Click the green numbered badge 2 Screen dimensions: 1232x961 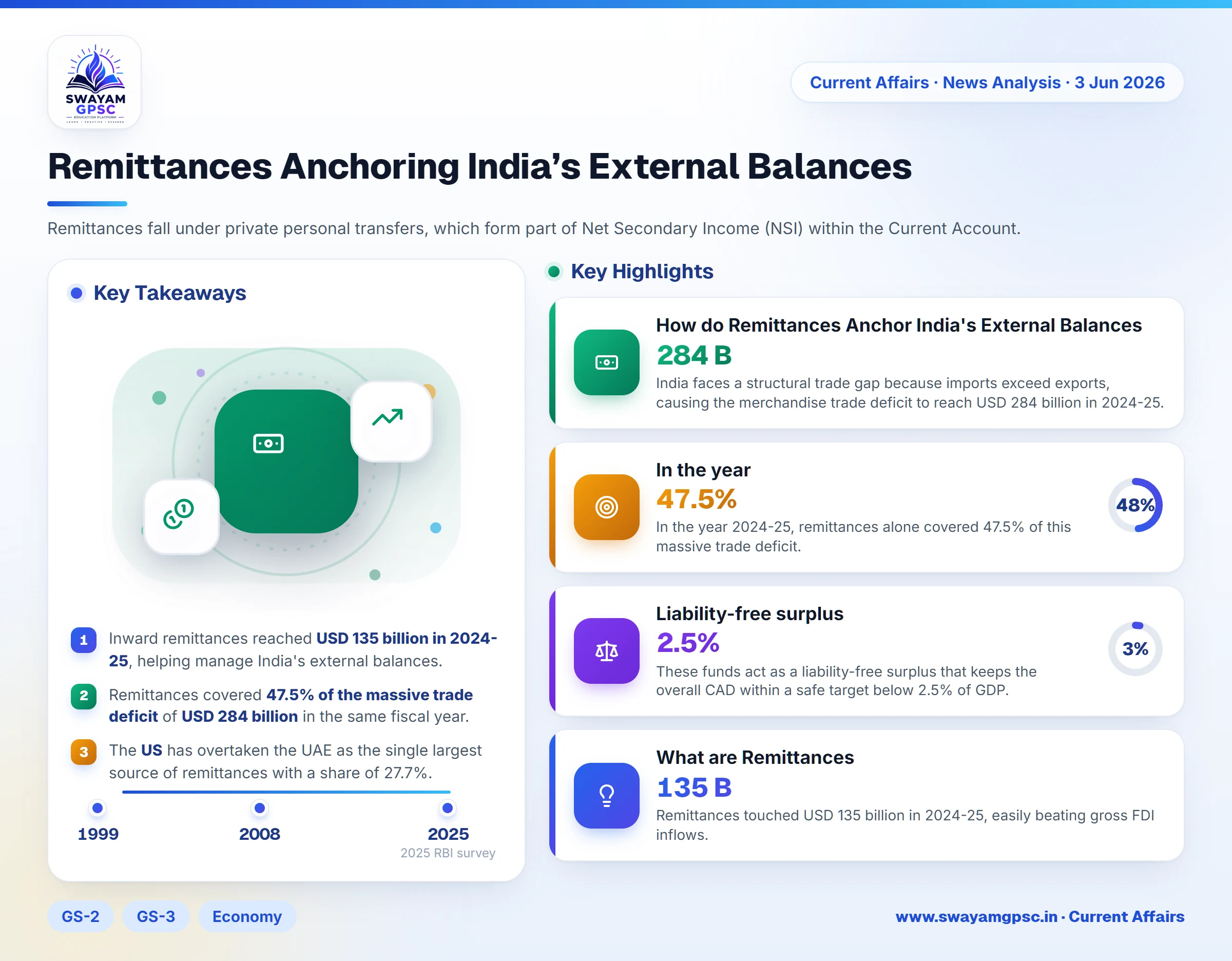[x=84, y=696]
